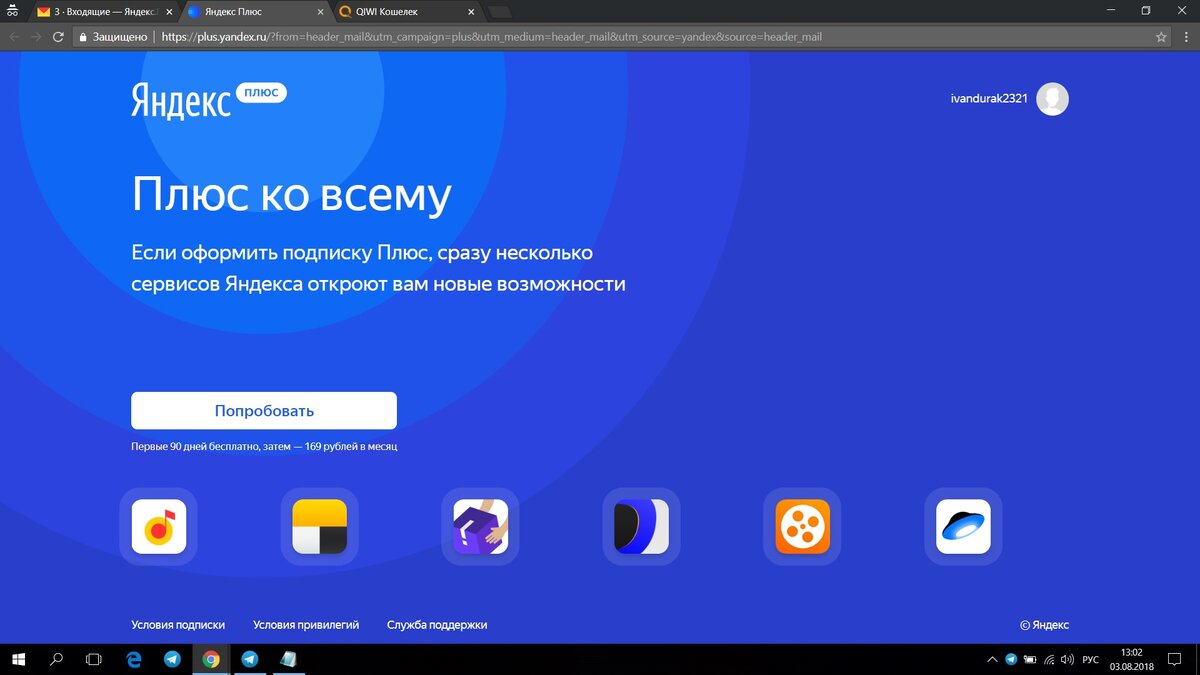Open the dark D-shaped service icon
Viewport: 1200px width, 675px height.
(x=642, y=526)
